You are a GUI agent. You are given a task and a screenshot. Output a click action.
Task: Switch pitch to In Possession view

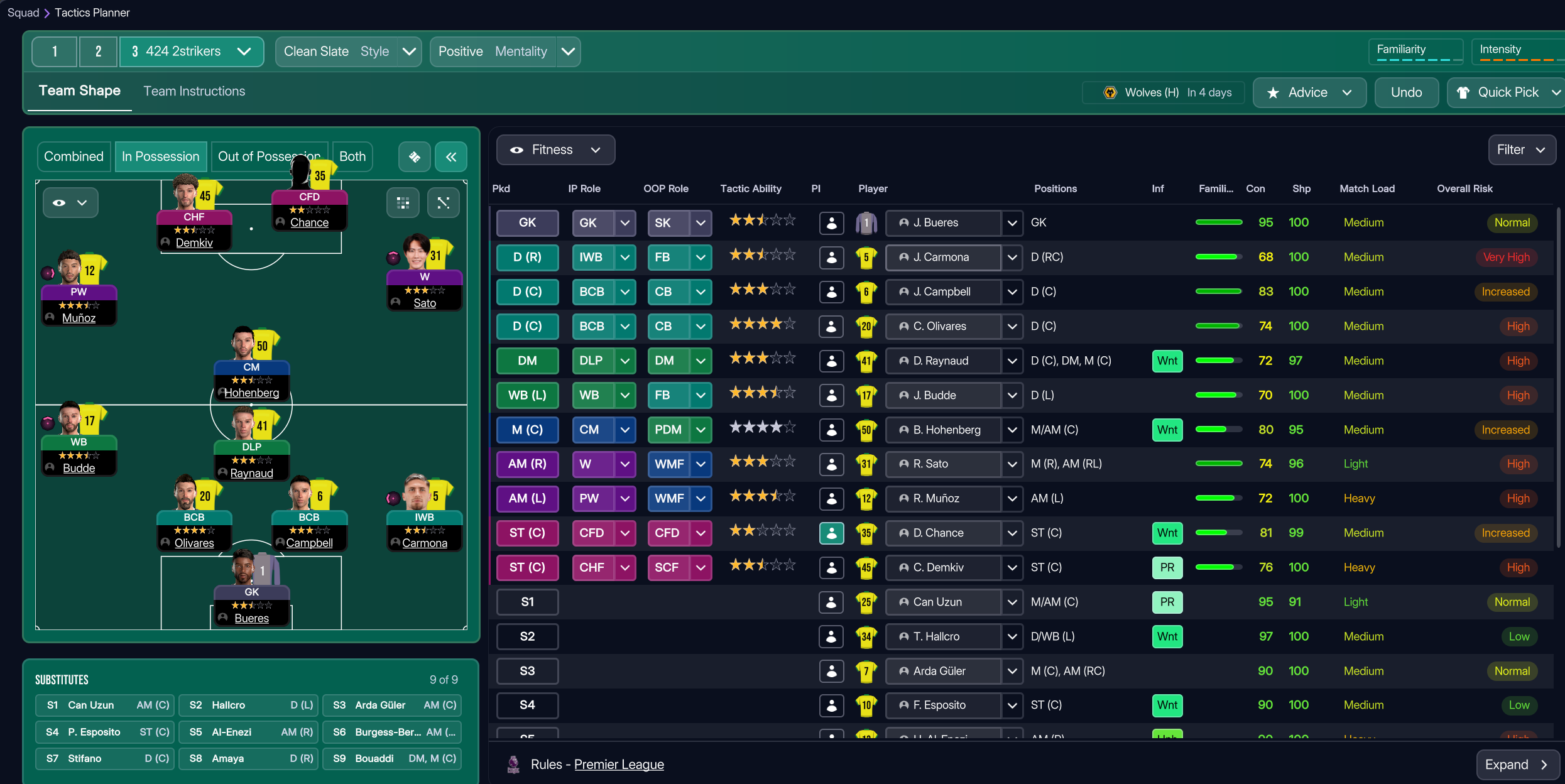pos(160,156)
